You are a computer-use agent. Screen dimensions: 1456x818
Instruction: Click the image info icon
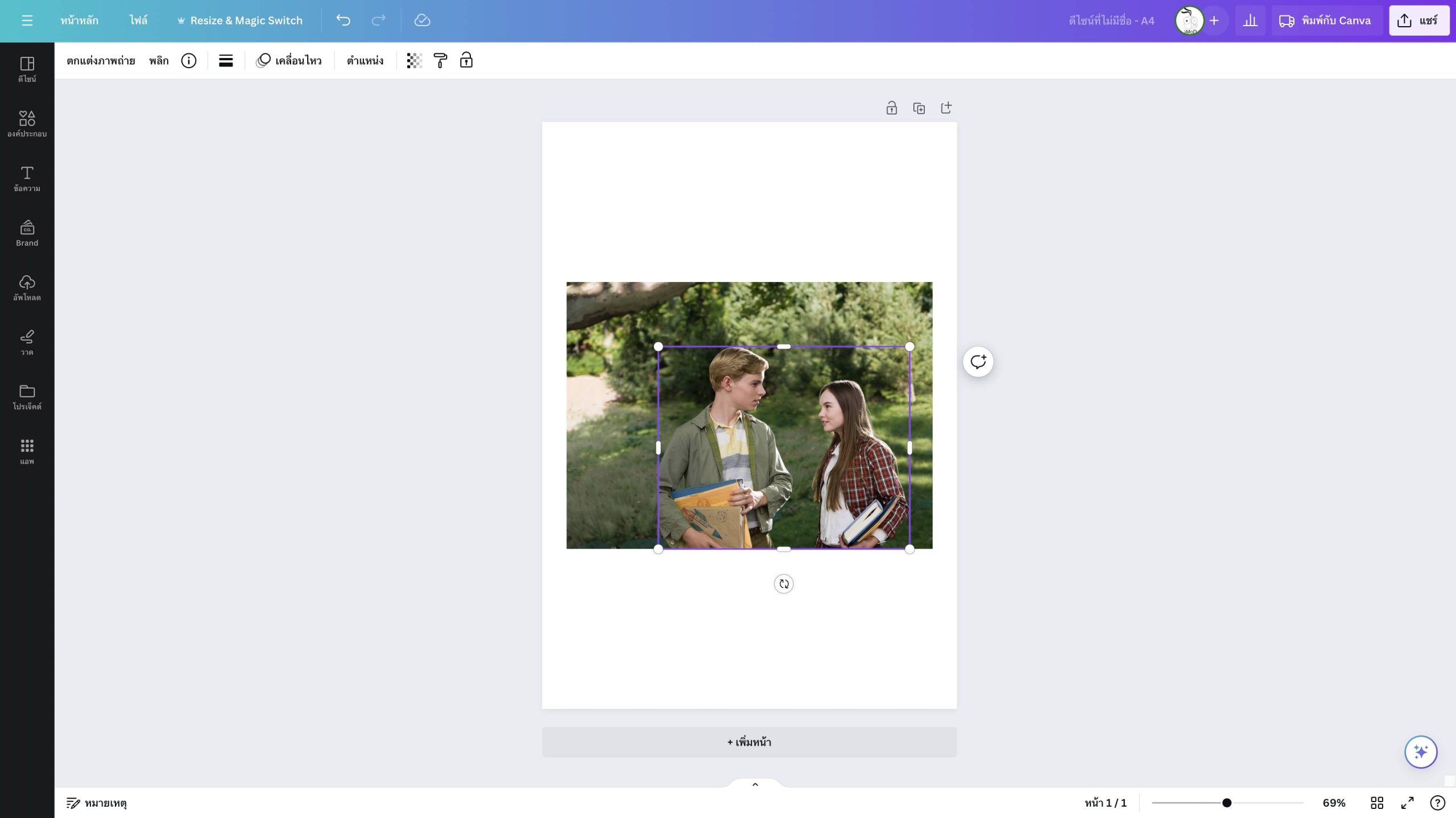click(188, 61)
